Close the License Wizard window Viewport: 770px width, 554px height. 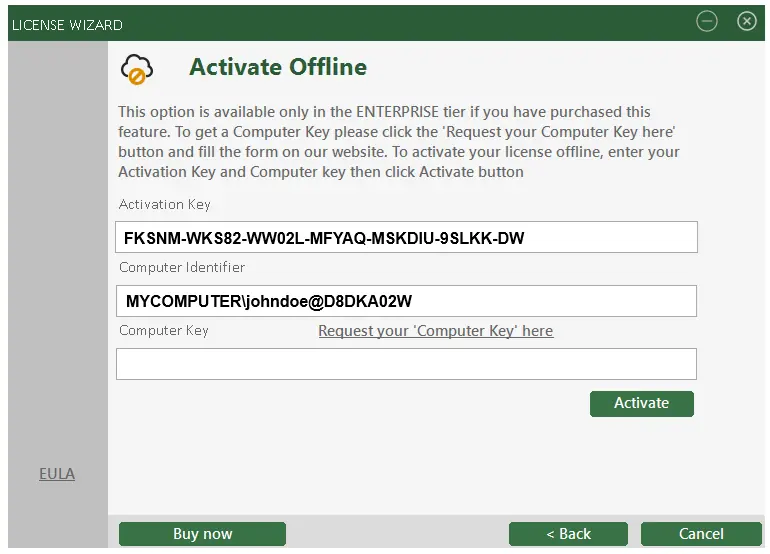pos(746,22)
